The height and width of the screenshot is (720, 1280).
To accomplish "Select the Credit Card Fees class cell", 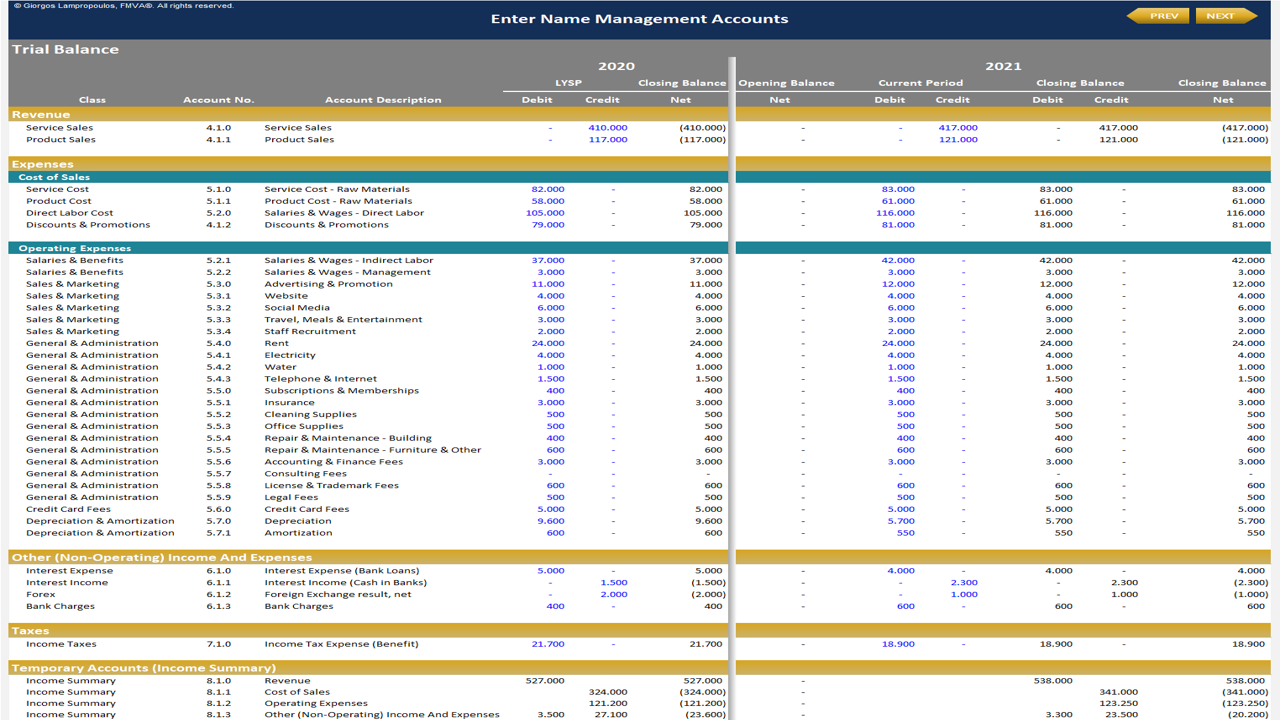I will point(68,509).
